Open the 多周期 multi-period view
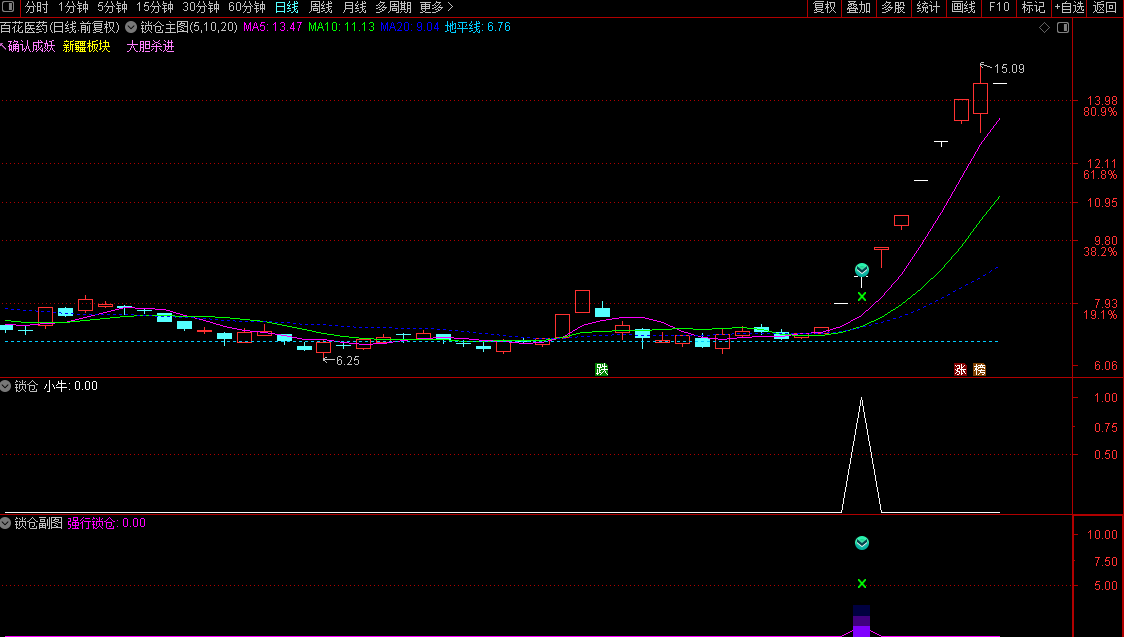Image resolution: width=1124 pixels, height=637 pixels. tap(394, 7)
